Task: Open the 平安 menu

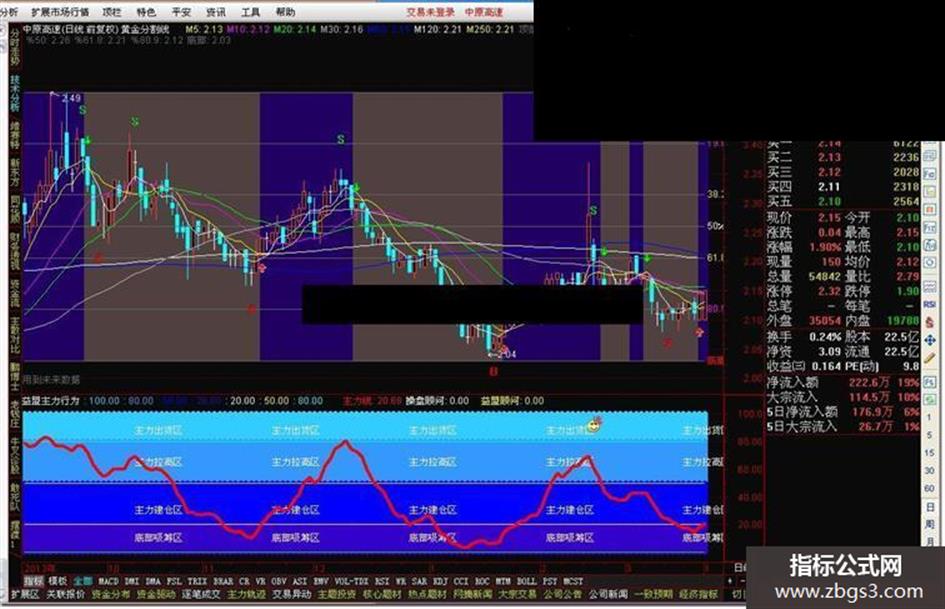Action: point(181,11)
